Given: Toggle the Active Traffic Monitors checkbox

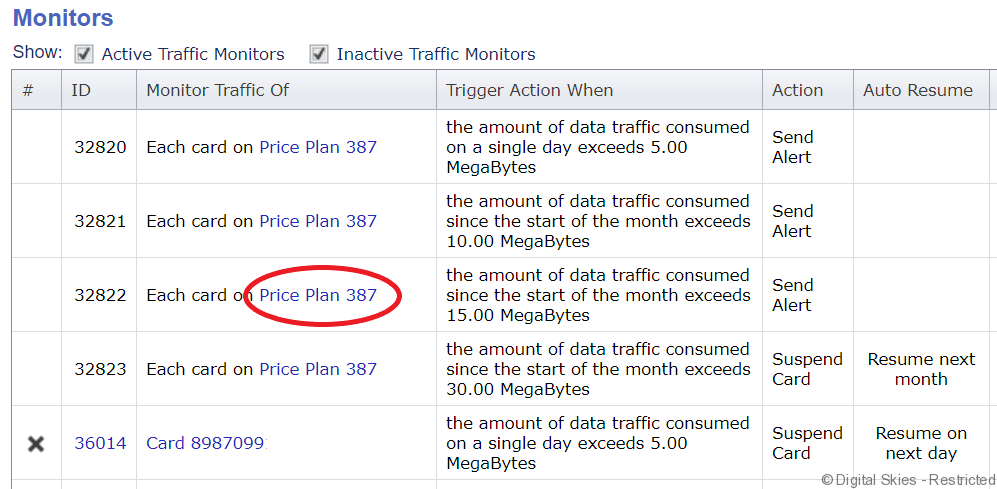Looking at the screenshot, I should tap(85, 54).
